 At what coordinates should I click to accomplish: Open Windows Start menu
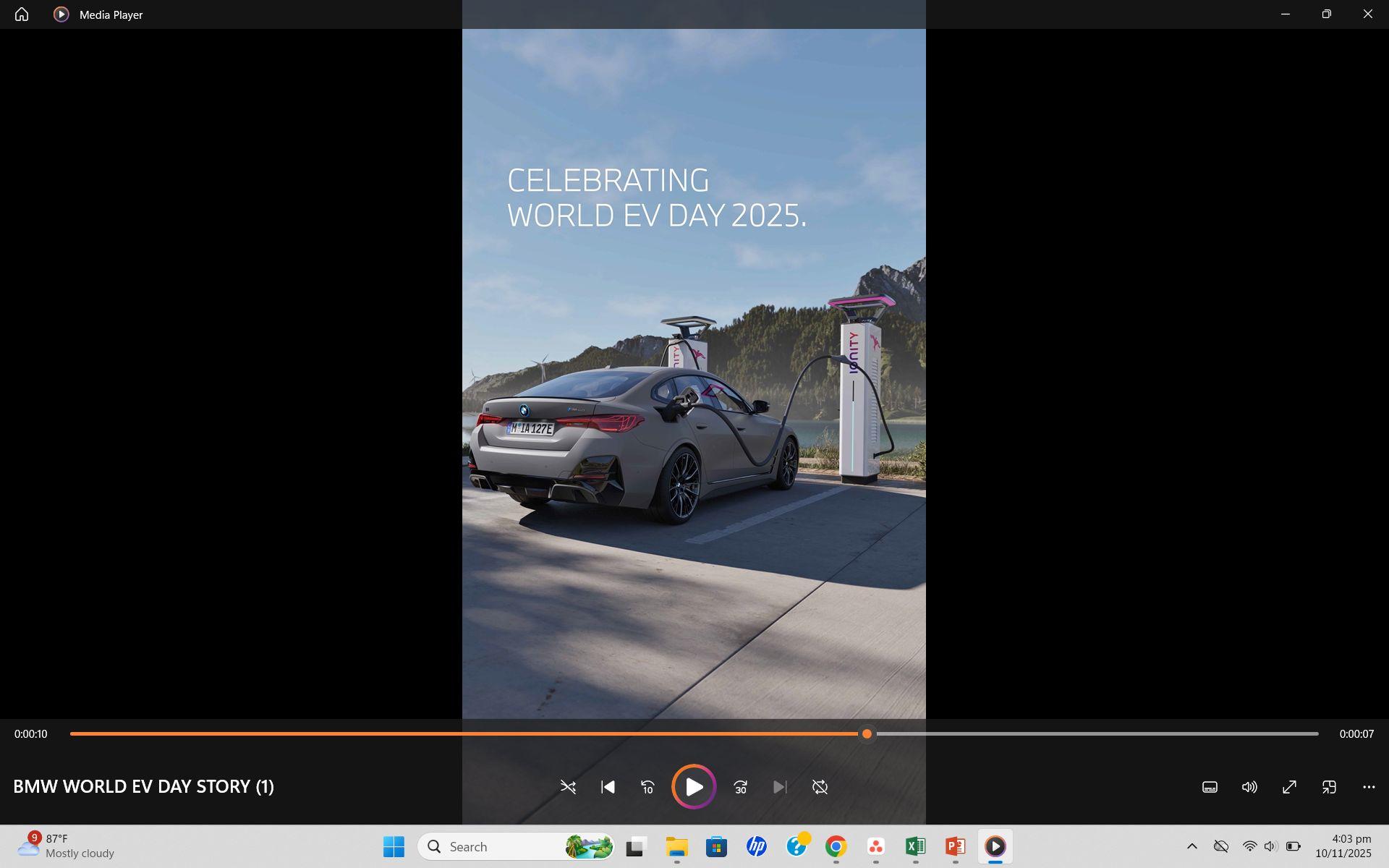[394, 846]
